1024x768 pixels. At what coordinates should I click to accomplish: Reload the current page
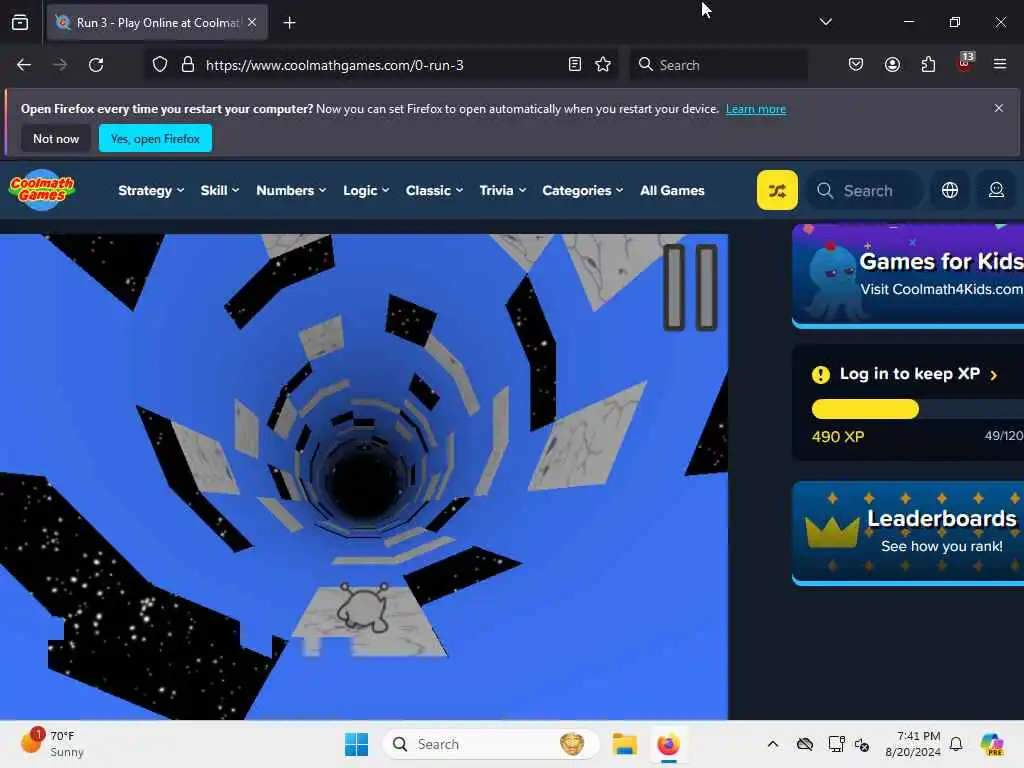pos(96,65)
